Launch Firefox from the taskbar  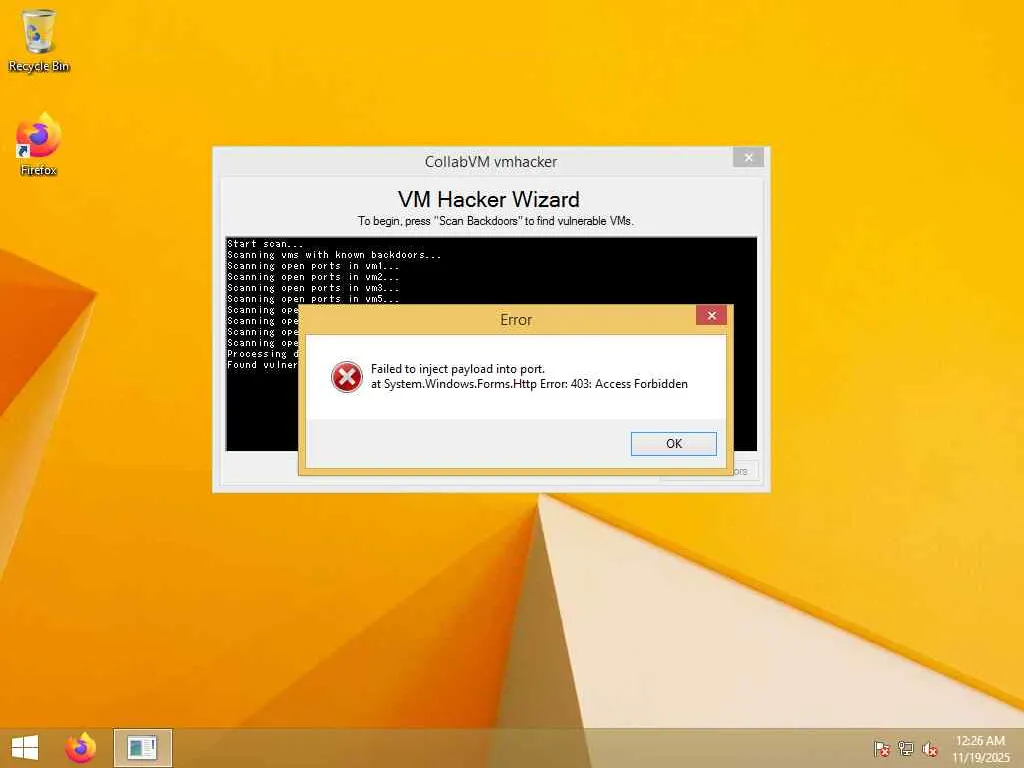pyautogui.click(x=80, y=748)
